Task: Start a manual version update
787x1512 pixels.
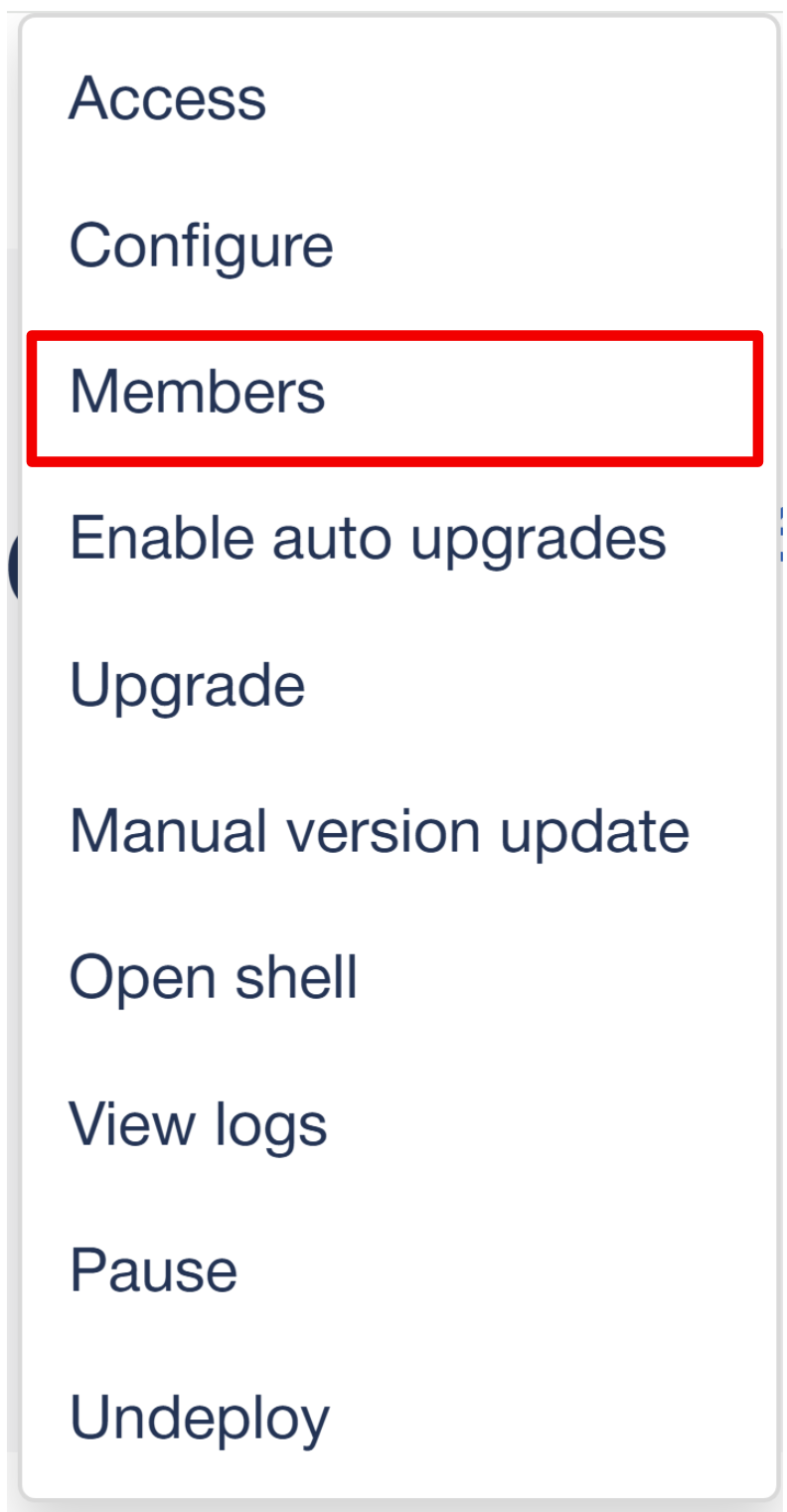Action: pyautogui.click(x=397, y=831)
